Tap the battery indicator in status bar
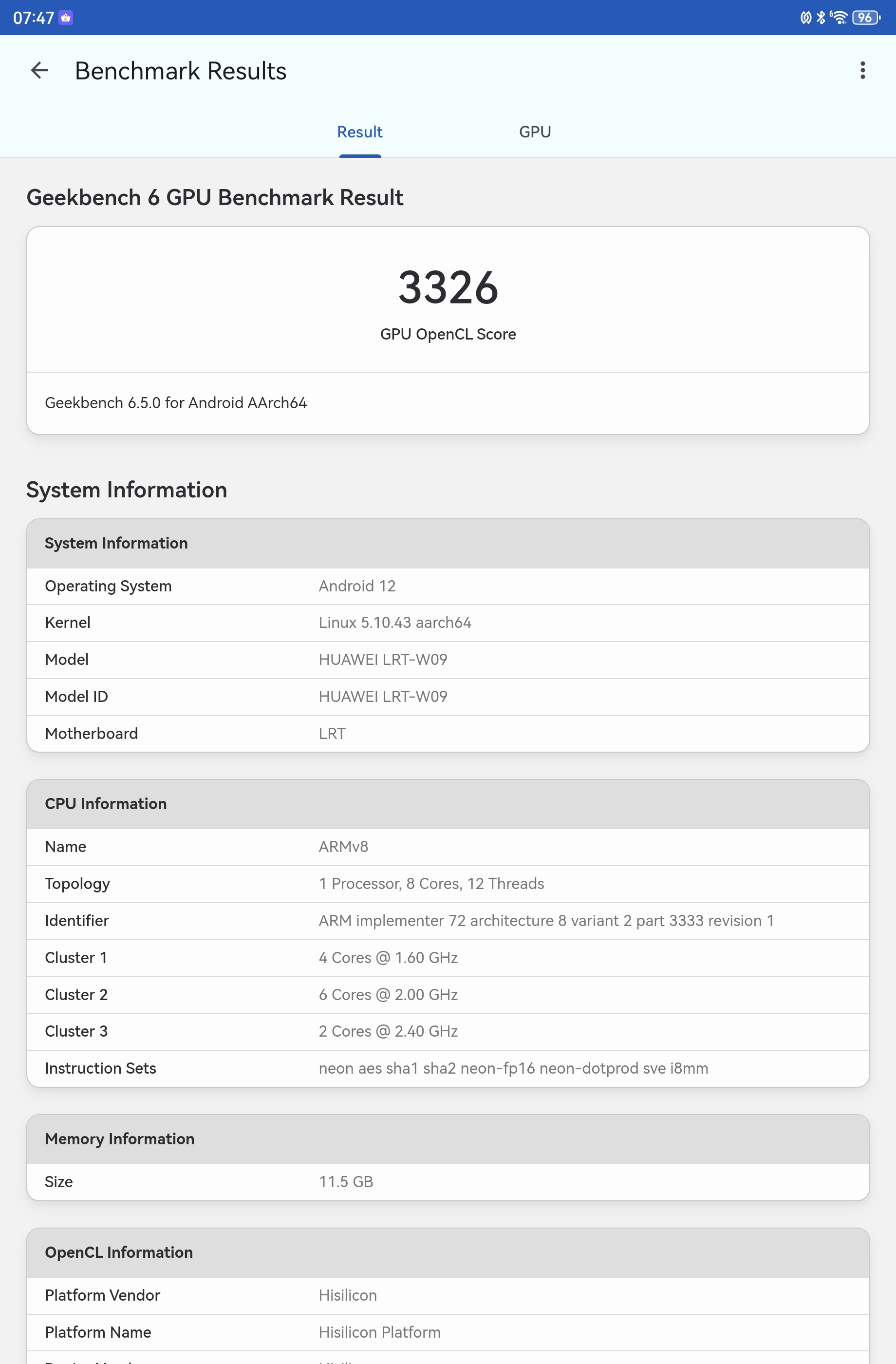896x1364 pixels. point(866,18)
